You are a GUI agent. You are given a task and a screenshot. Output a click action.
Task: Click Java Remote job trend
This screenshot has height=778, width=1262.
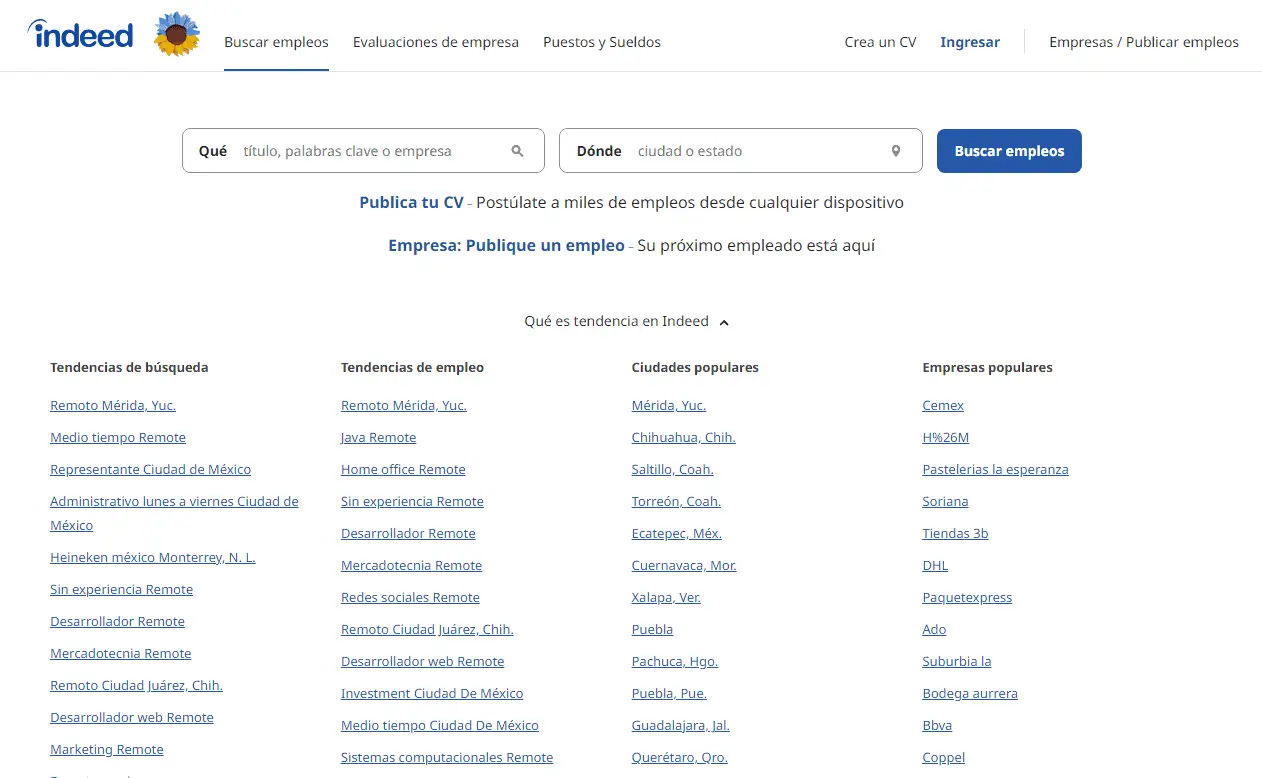[379, 437]
